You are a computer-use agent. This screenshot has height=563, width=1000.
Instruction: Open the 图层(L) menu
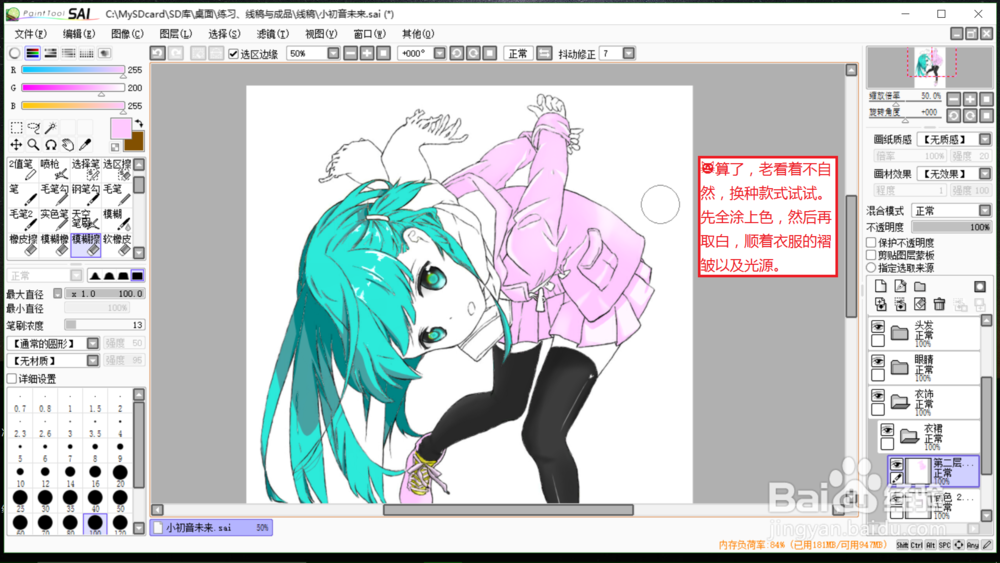pos(175,34)
